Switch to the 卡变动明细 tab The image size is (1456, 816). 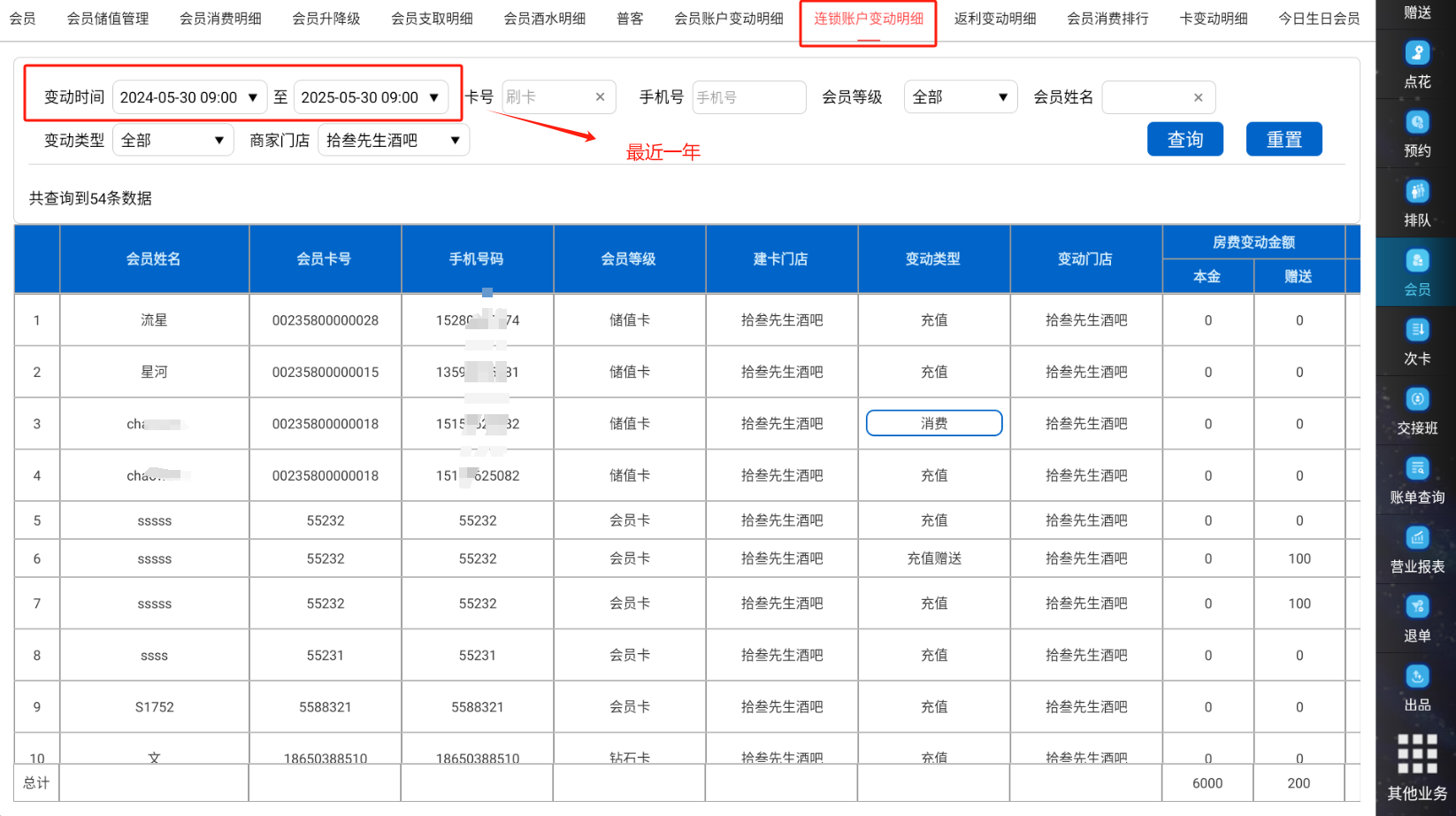pyautogui.click(x=1214, y=19)
